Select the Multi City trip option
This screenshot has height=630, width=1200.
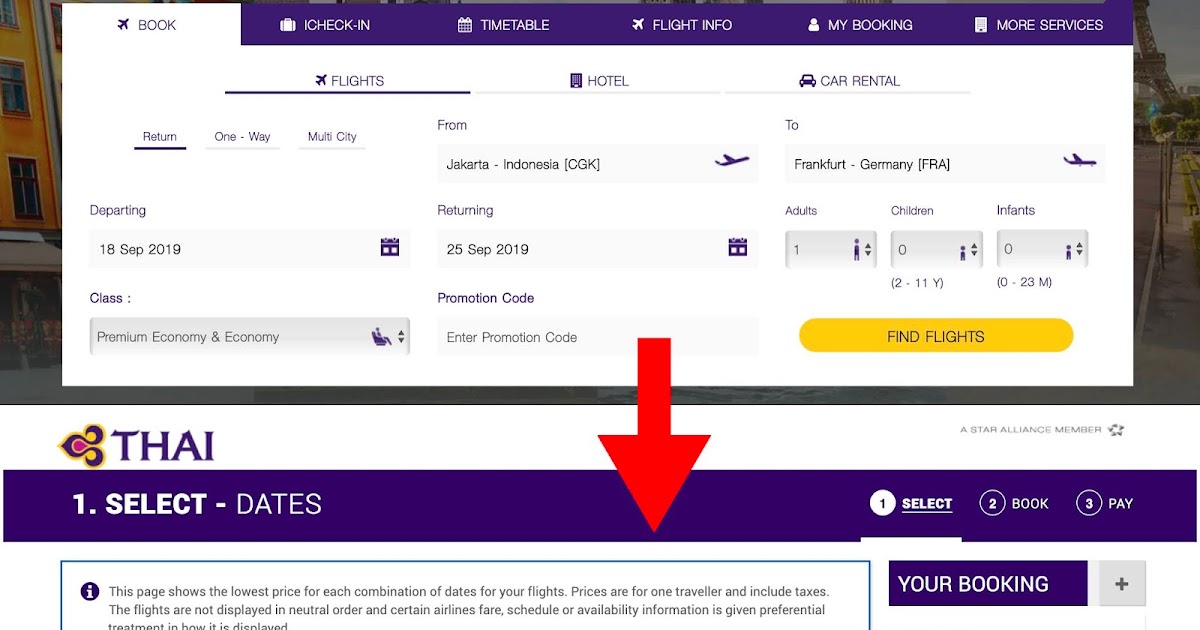click(x=332, y=137)
